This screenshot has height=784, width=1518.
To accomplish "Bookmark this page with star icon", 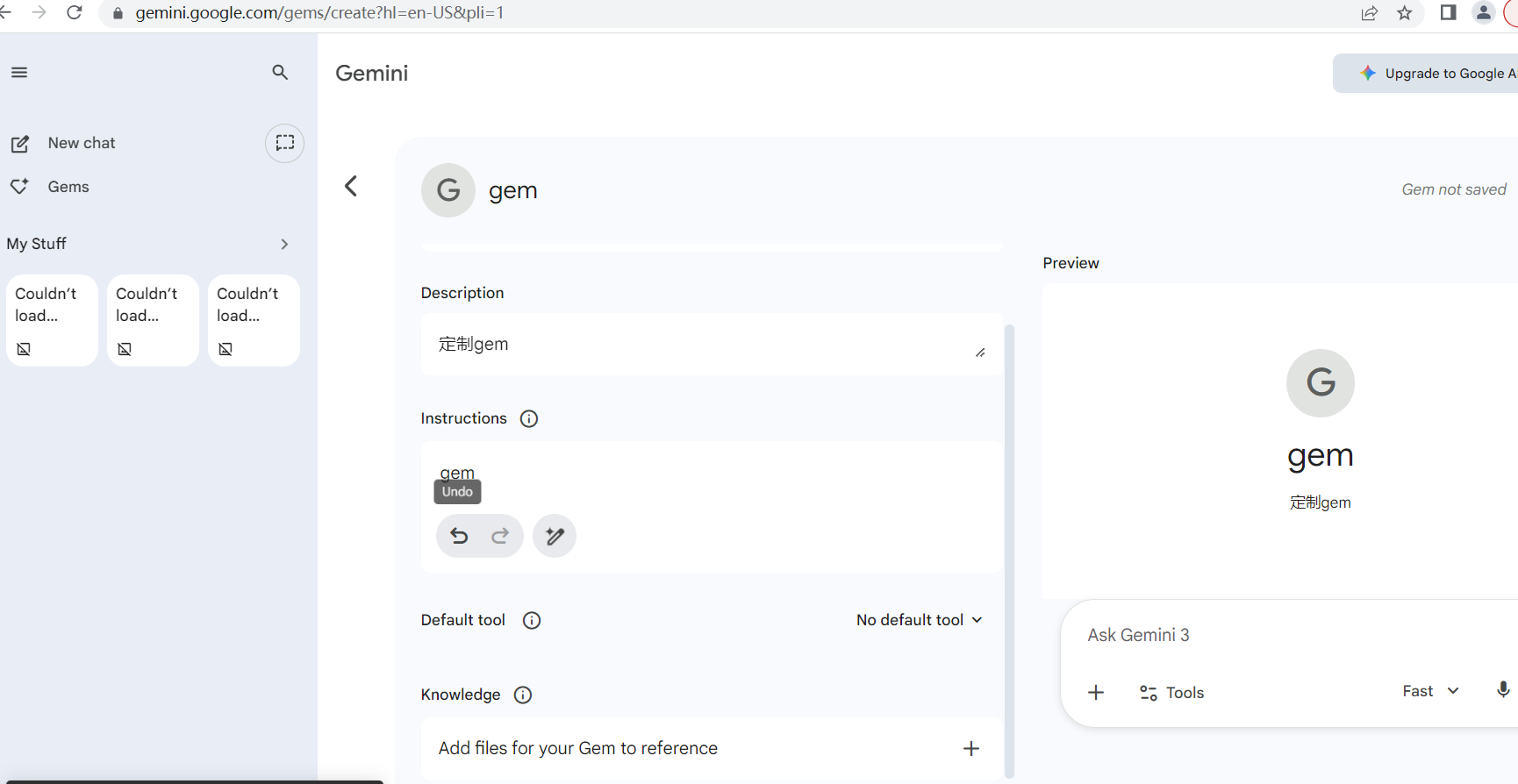I will pyautogui.click(x=1405, y=13).
